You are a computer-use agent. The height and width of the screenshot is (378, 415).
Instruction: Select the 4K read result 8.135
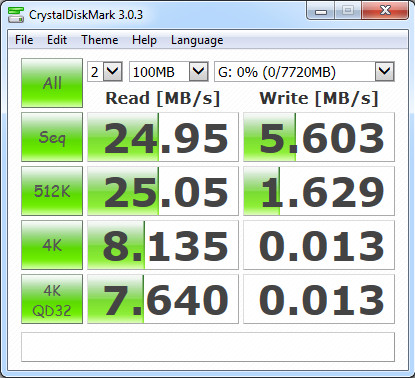163,245
